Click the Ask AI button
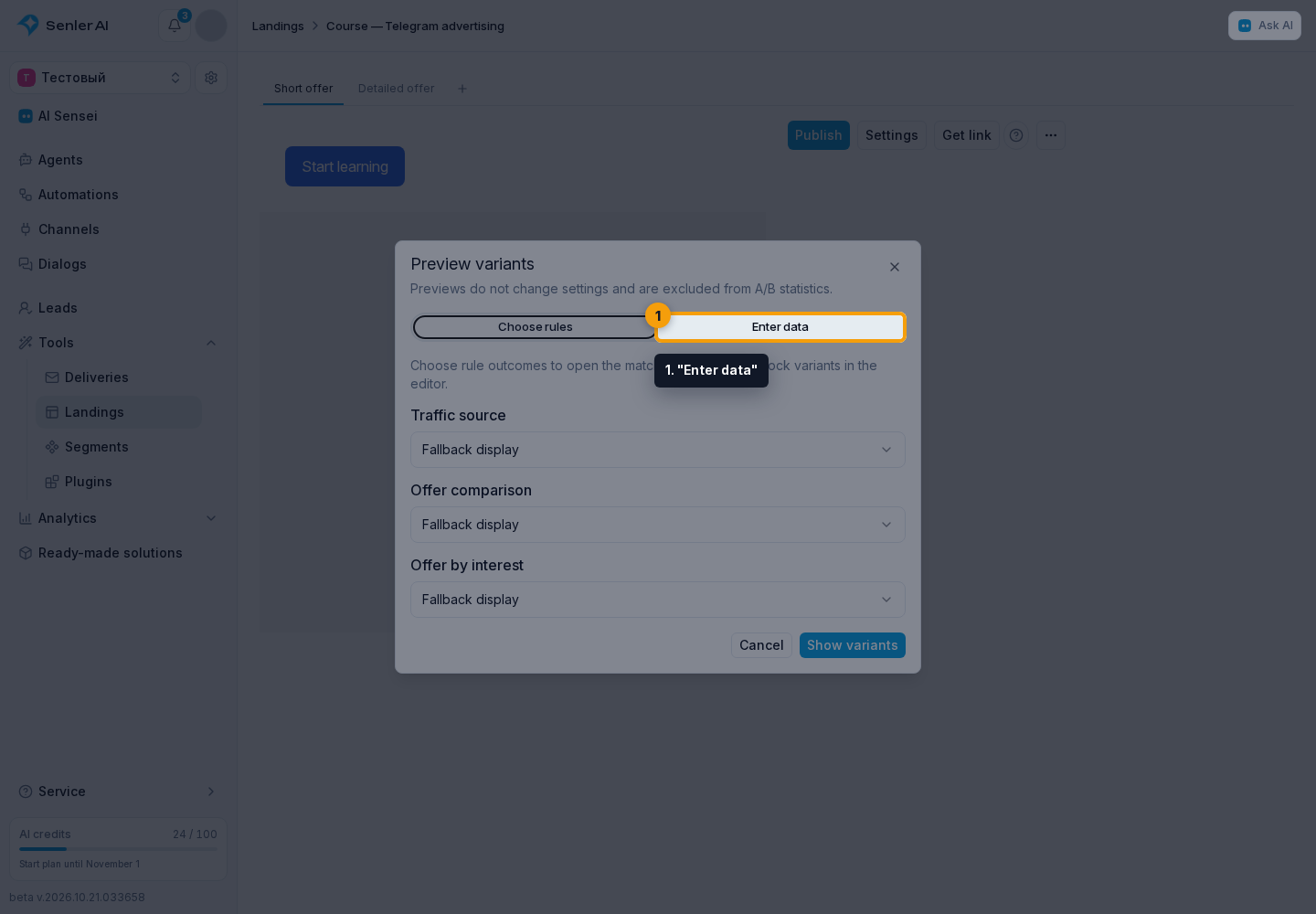Viewport: 1316px width, 914px height. pos(1265,26)
